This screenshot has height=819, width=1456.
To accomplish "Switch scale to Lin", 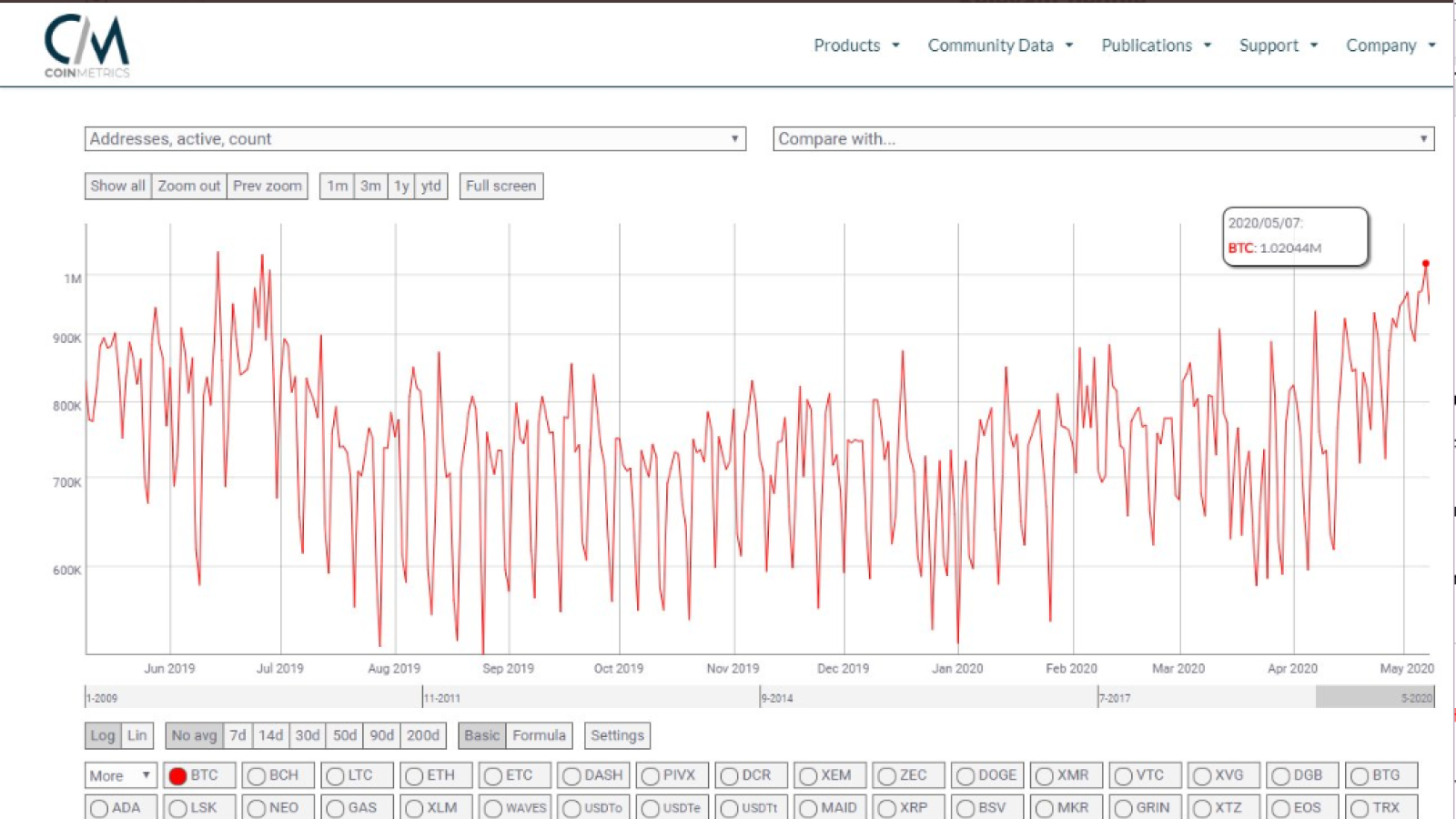I will [137, 735].
